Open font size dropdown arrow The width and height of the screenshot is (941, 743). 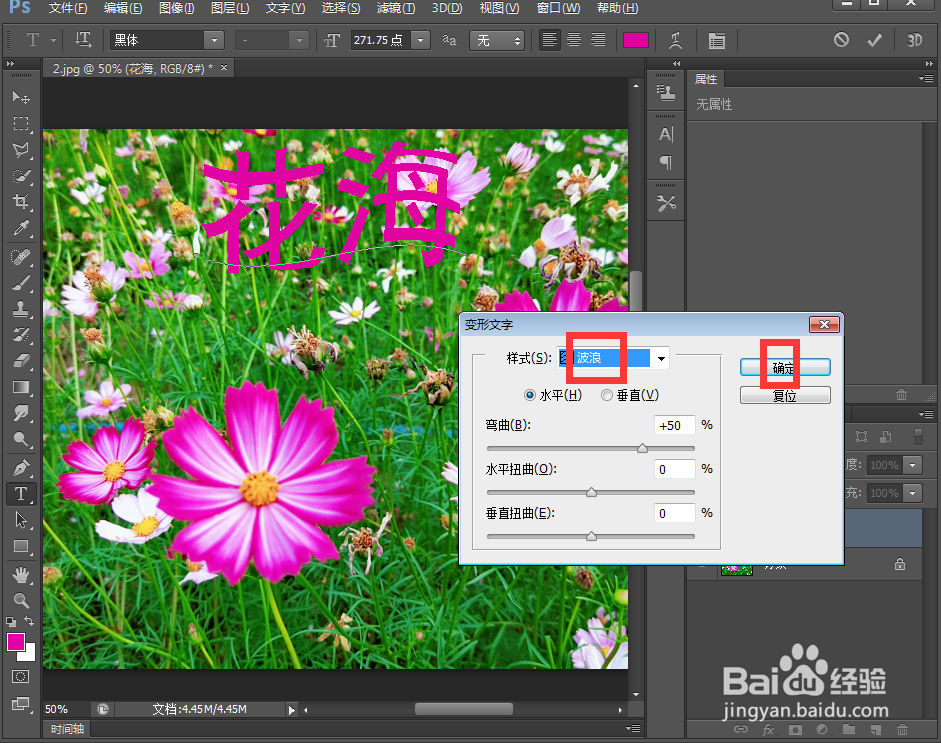[421, 40]
